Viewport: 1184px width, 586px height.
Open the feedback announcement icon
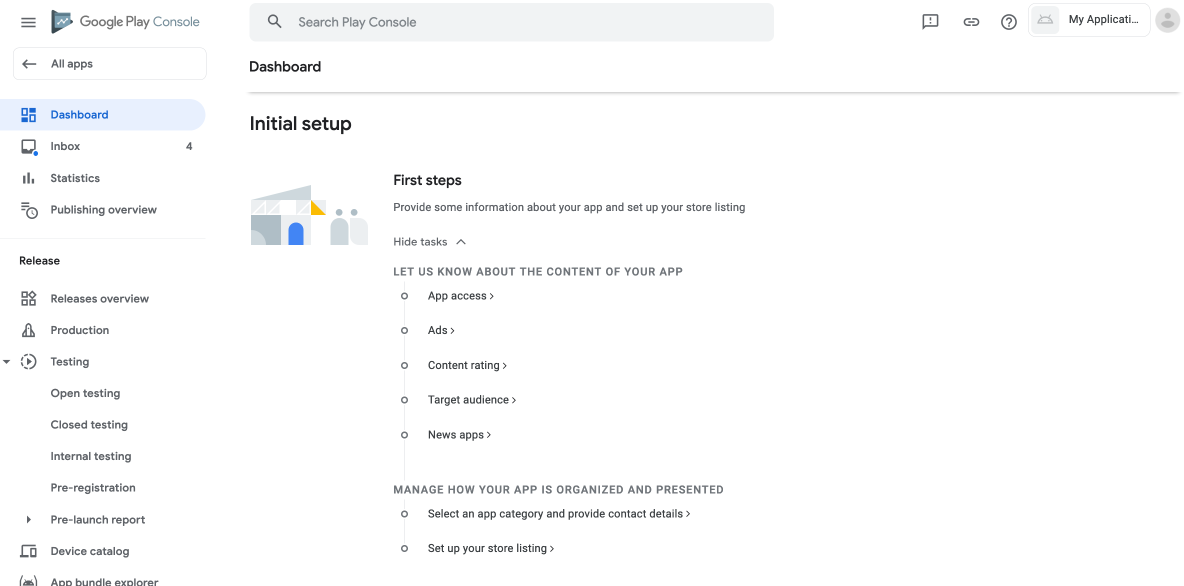tap(930, 22)
